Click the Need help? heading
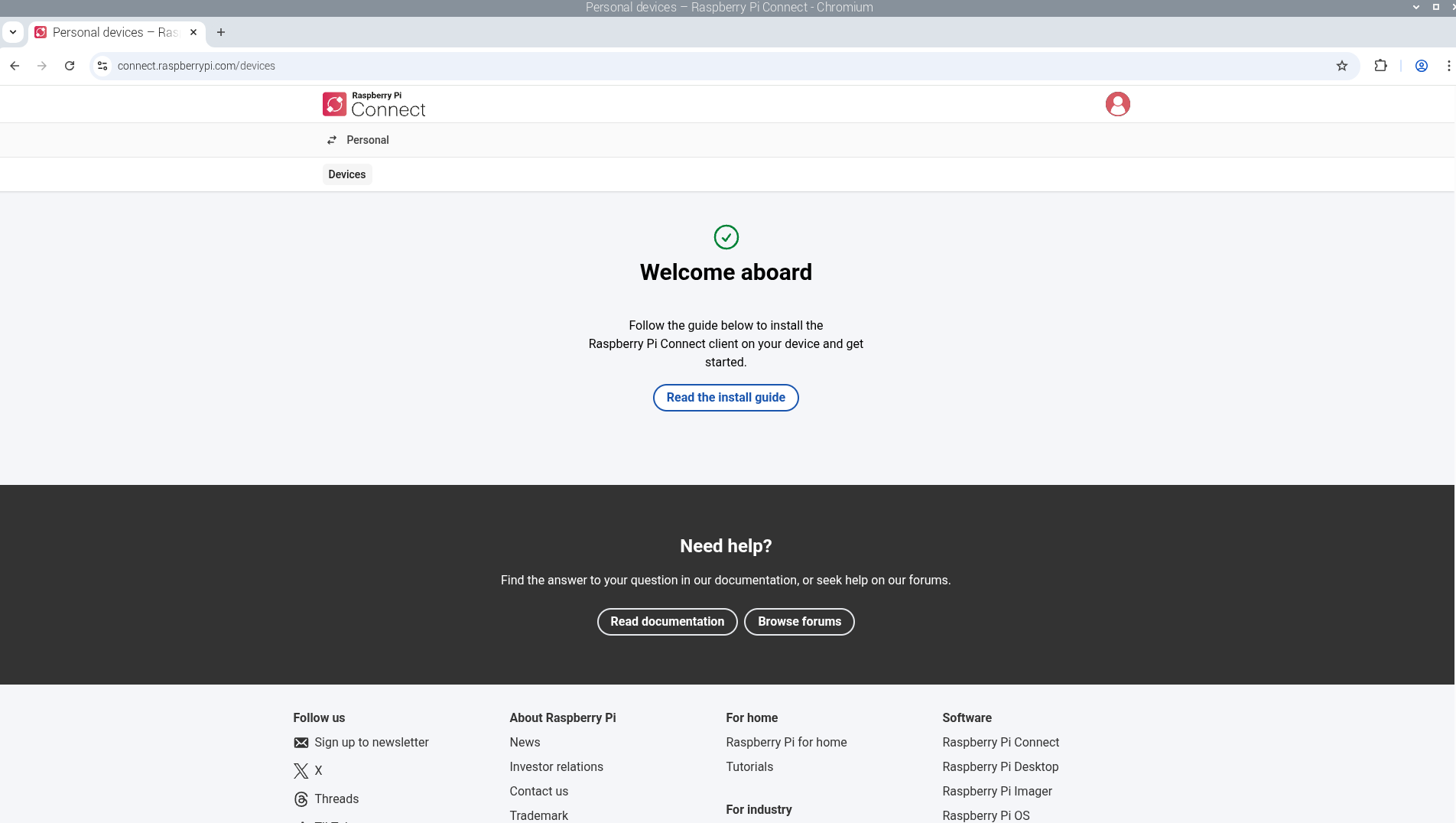The image size is (1456, 823). 726,546
